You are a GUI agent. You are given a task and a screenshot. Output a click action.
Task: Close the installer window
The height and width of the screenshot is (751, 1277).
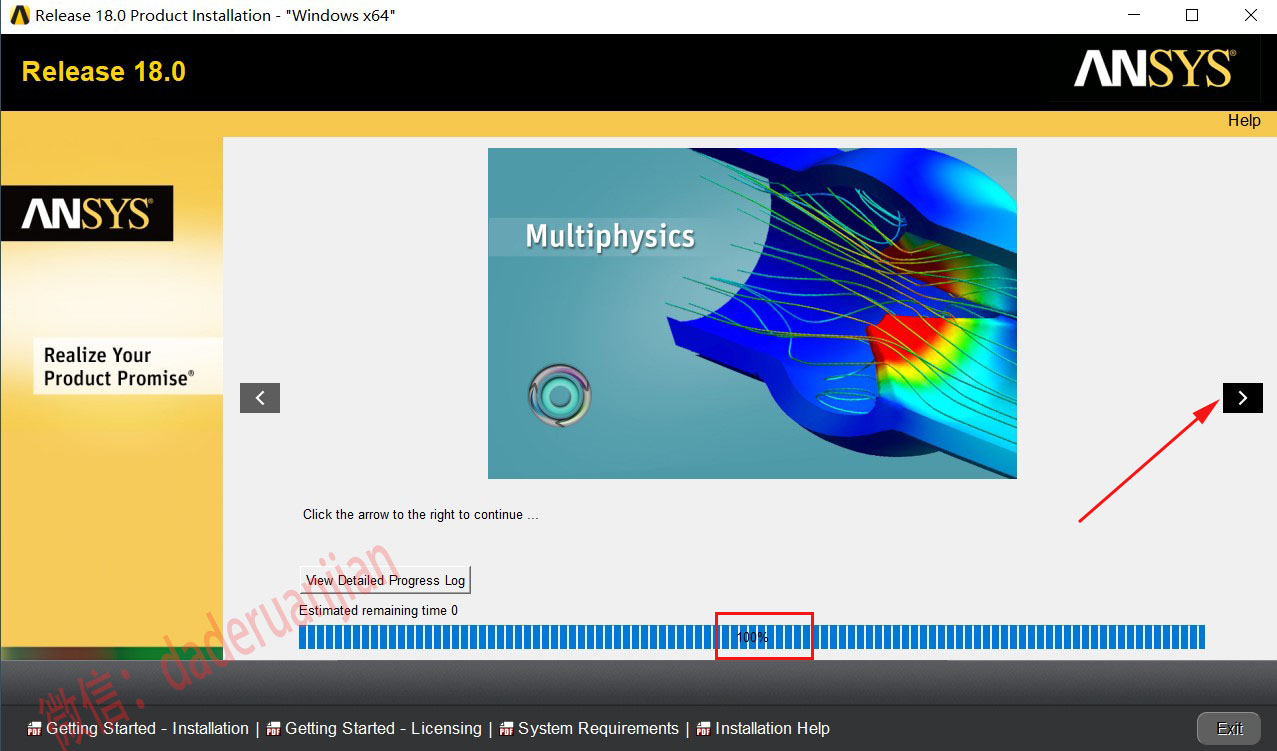[1250, 16]
